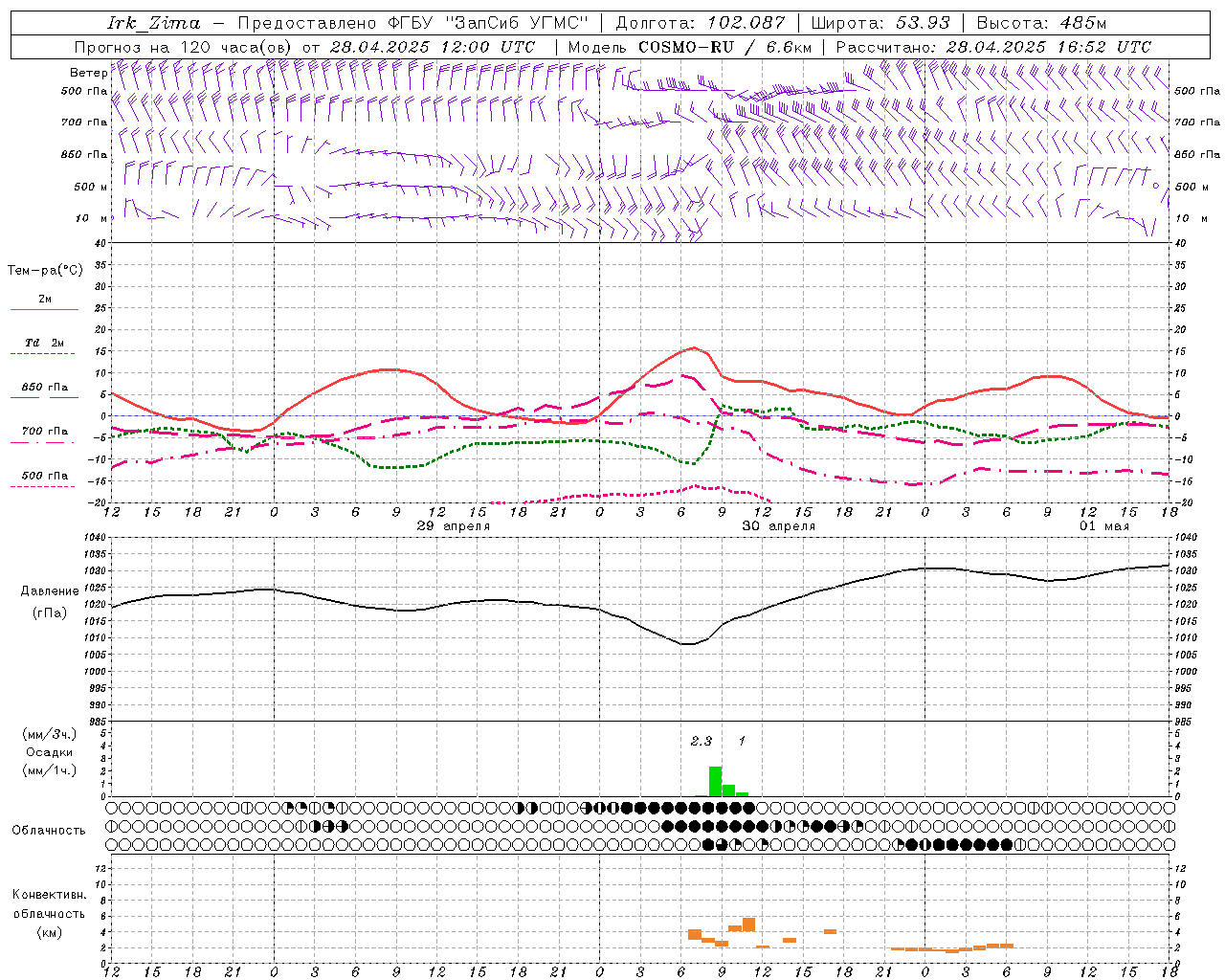Click the "(гПа)" unit label under Давление

[x=50, y=612]
